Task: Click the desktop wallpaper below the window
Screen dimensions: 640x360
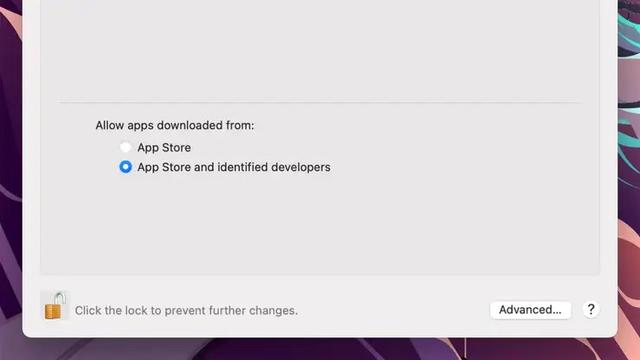Action: click(320, 349)
